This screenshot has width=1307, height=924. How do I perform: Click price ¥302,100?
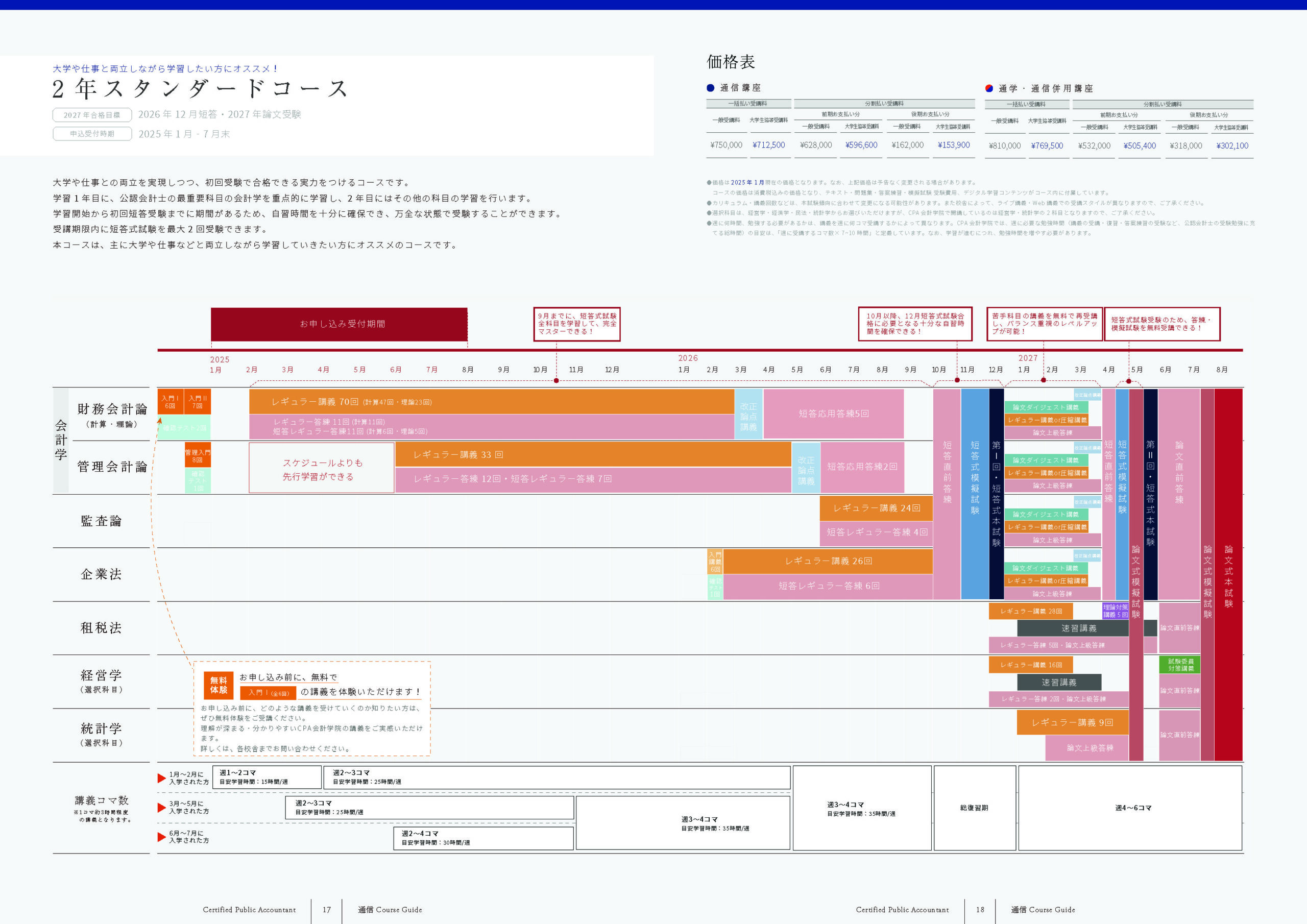click(1232, 145)
